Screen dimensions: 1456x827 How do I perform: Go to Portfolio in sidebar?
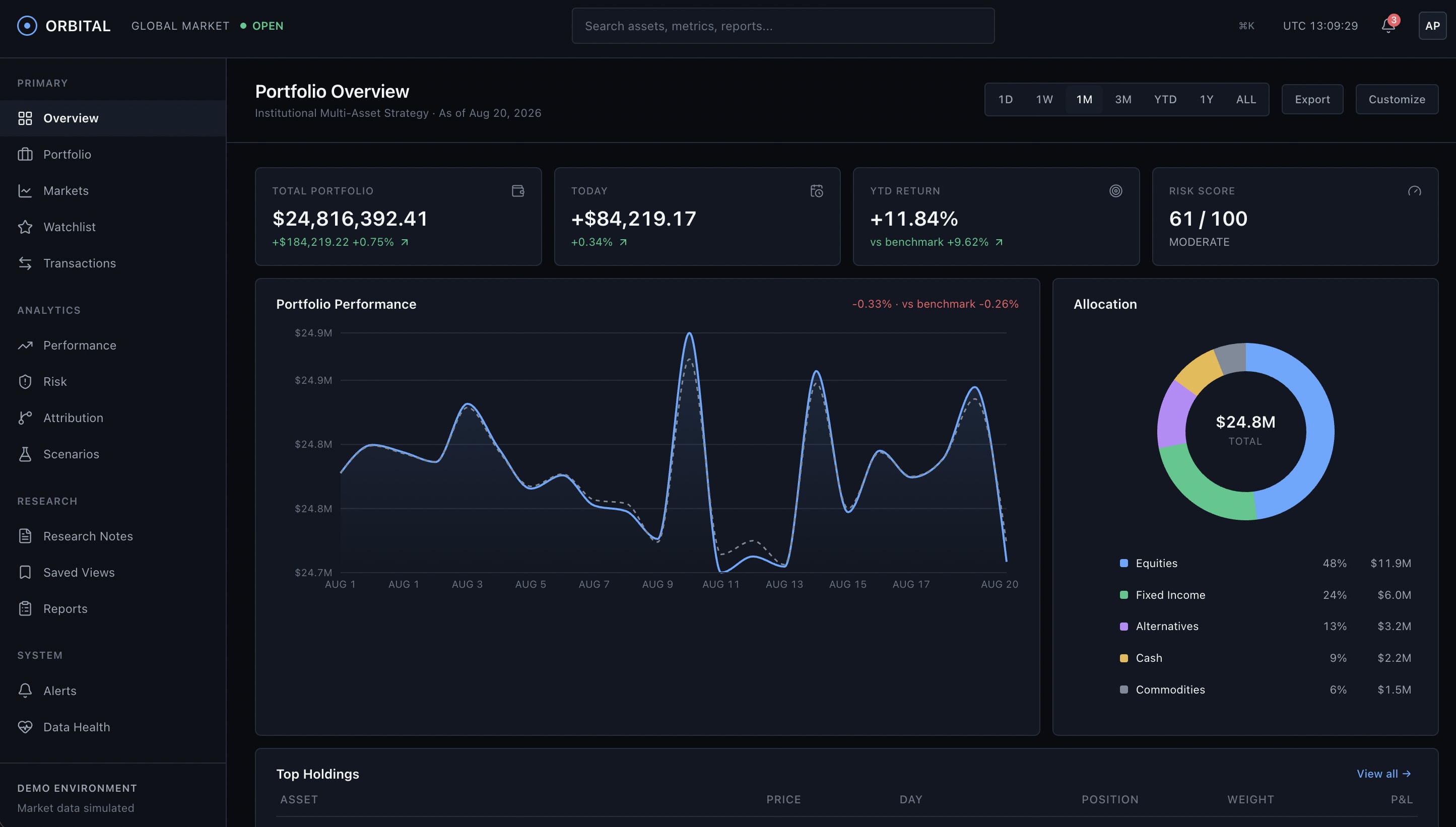point(113,155)
